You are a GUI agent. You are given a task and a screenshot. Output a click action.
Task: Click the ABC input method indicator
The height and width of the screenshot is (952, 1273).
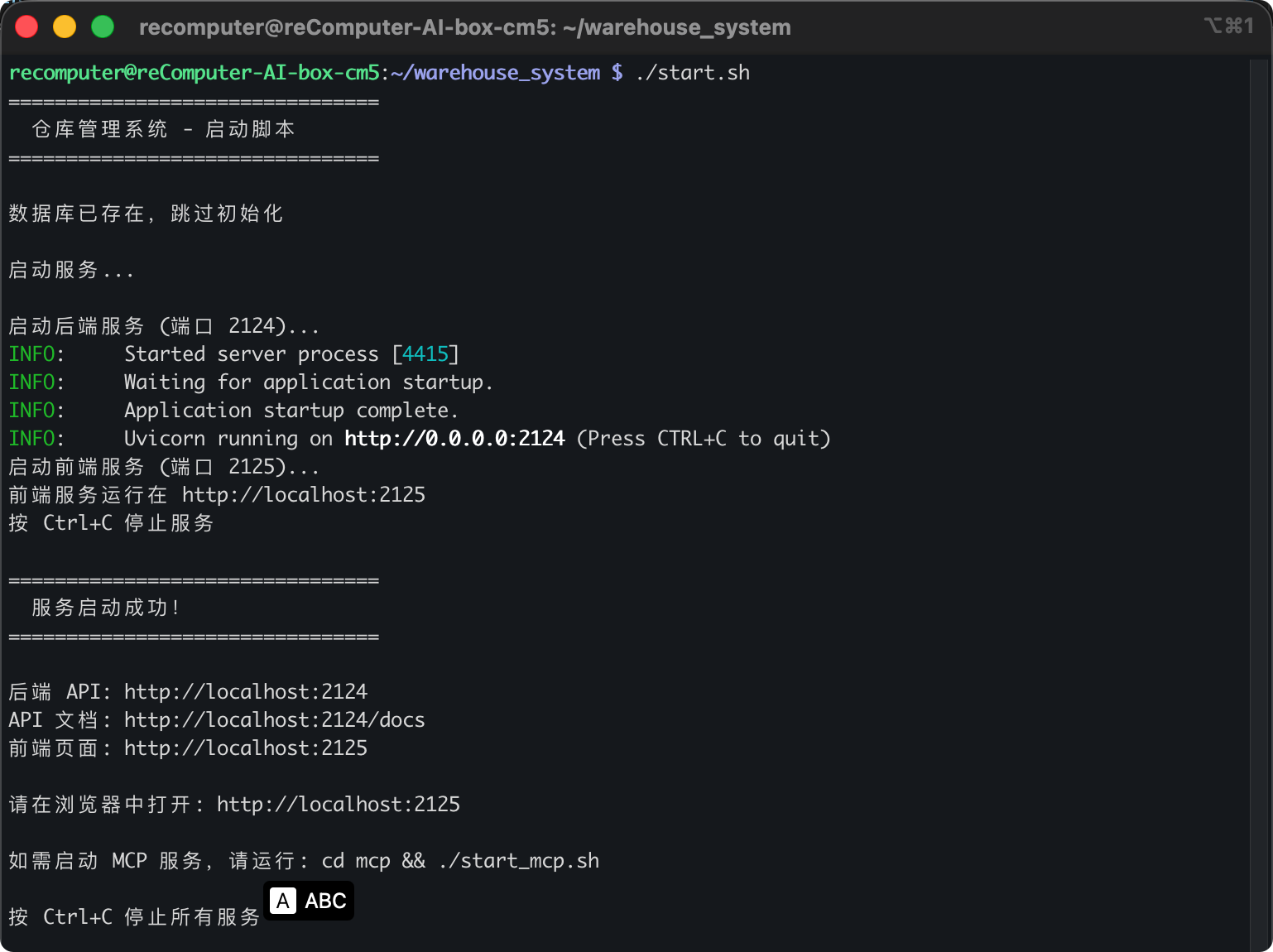point(326,901)
